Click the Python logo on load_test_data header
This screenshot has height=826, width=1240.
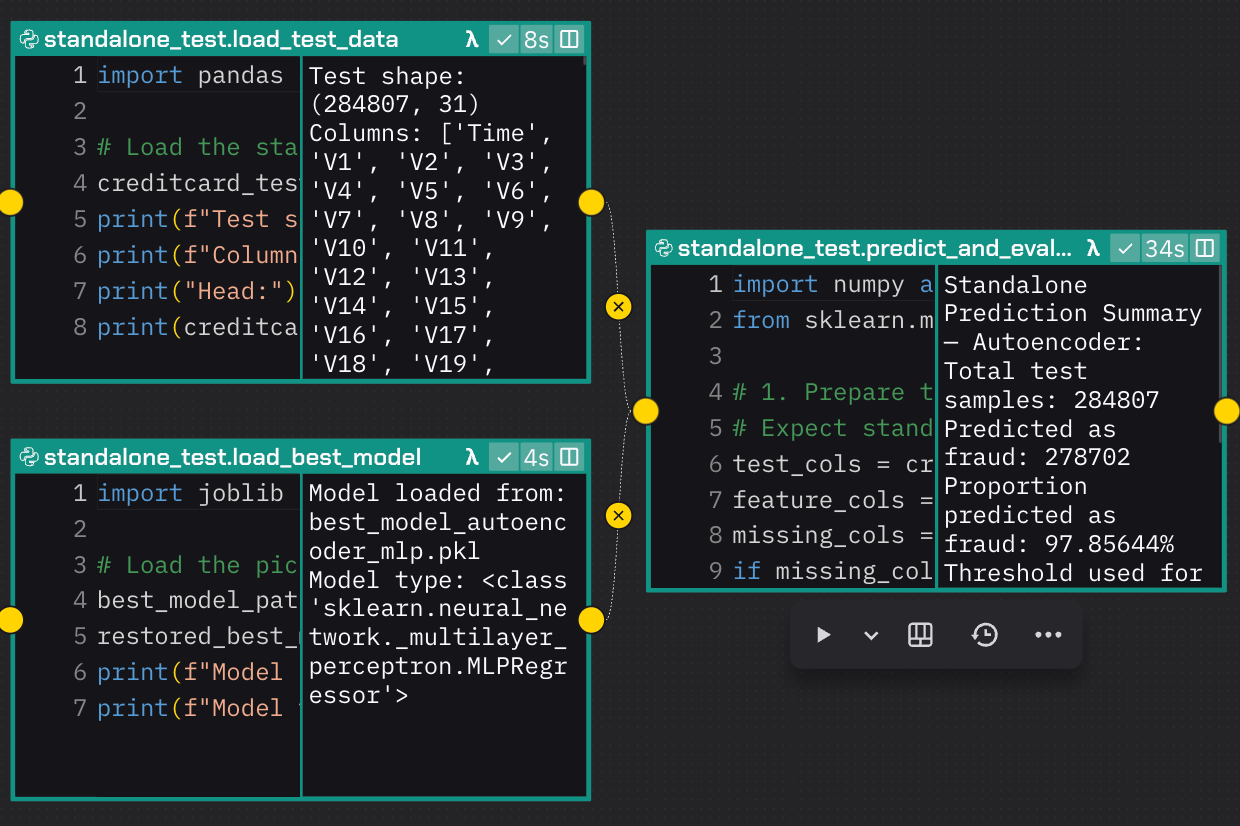(x=28, y=39)
